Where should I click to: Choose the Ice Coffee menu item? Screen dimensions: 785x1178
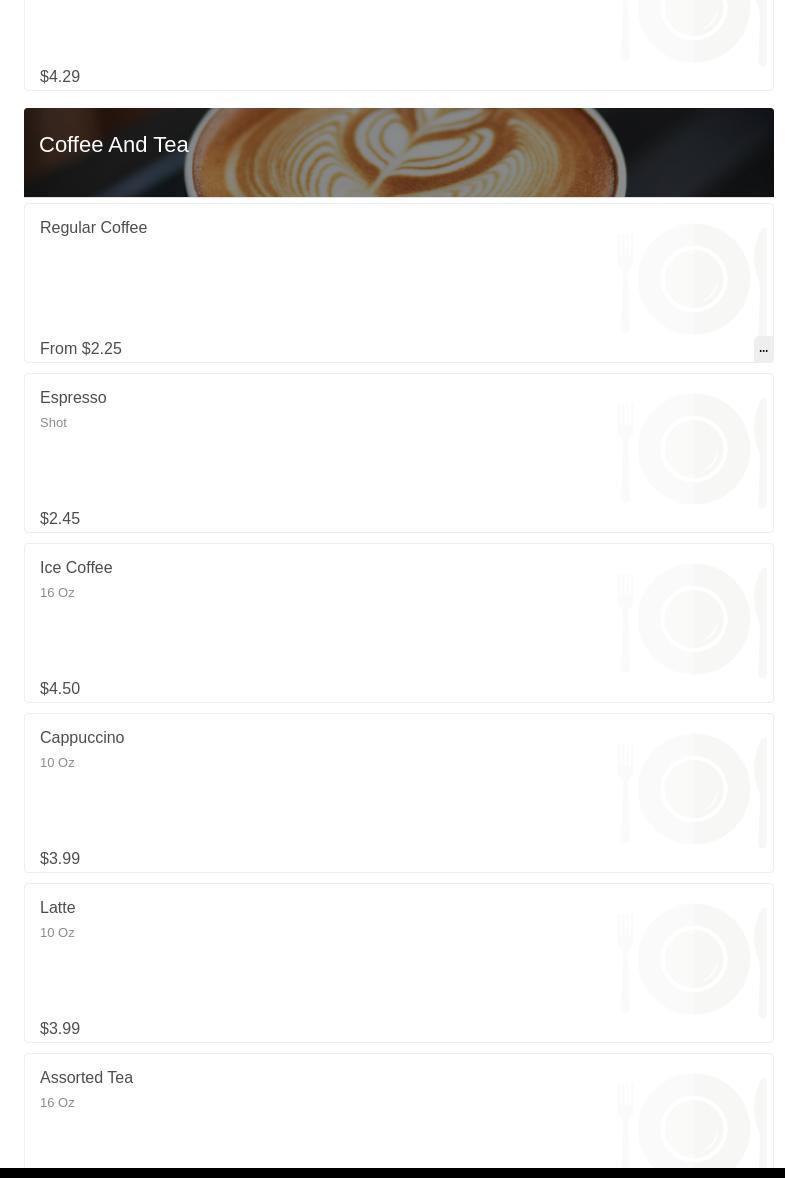[76, 568]
